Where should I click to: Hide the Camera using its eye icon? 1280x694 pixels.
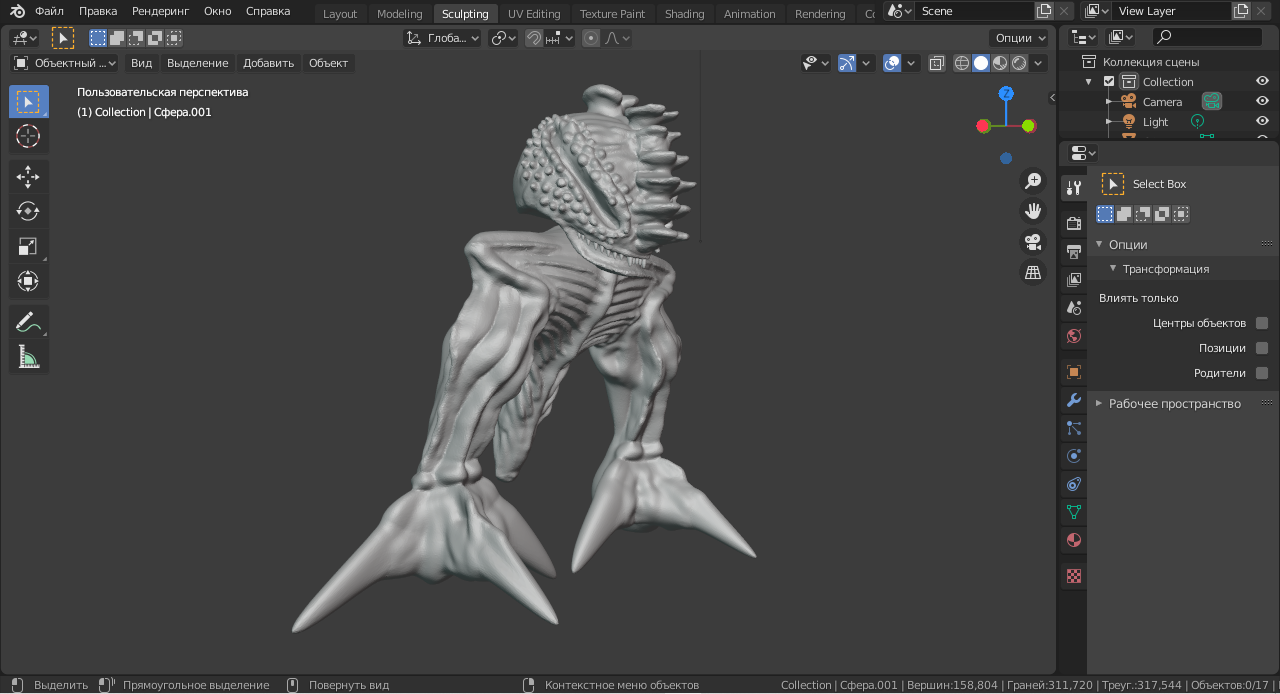(1262, 102)
